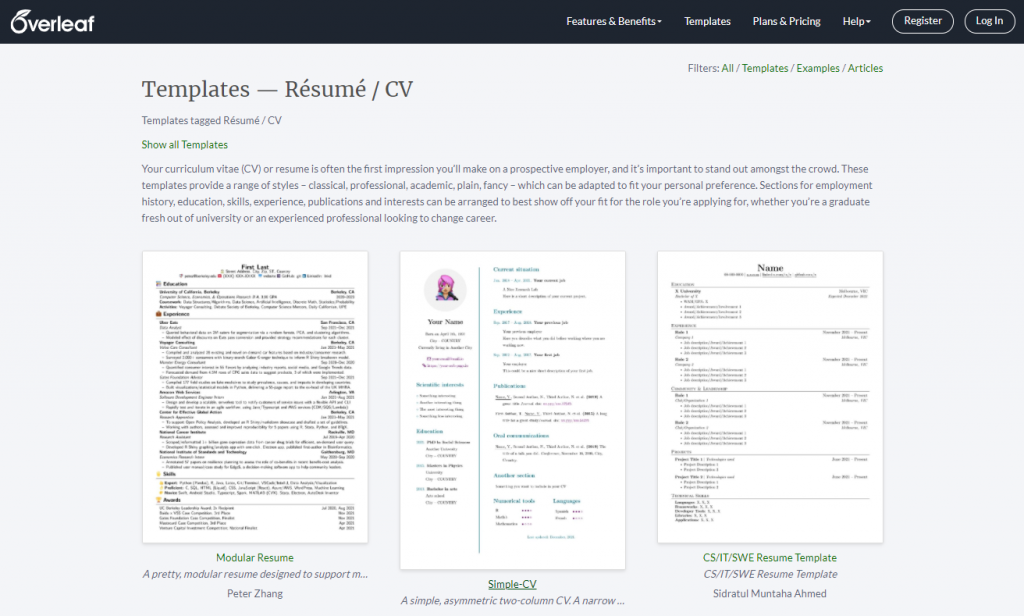Open the Simple-CV thumbnail preview
The height and width of the screenshot is (616, 1024).
click(x=513, y=410)
